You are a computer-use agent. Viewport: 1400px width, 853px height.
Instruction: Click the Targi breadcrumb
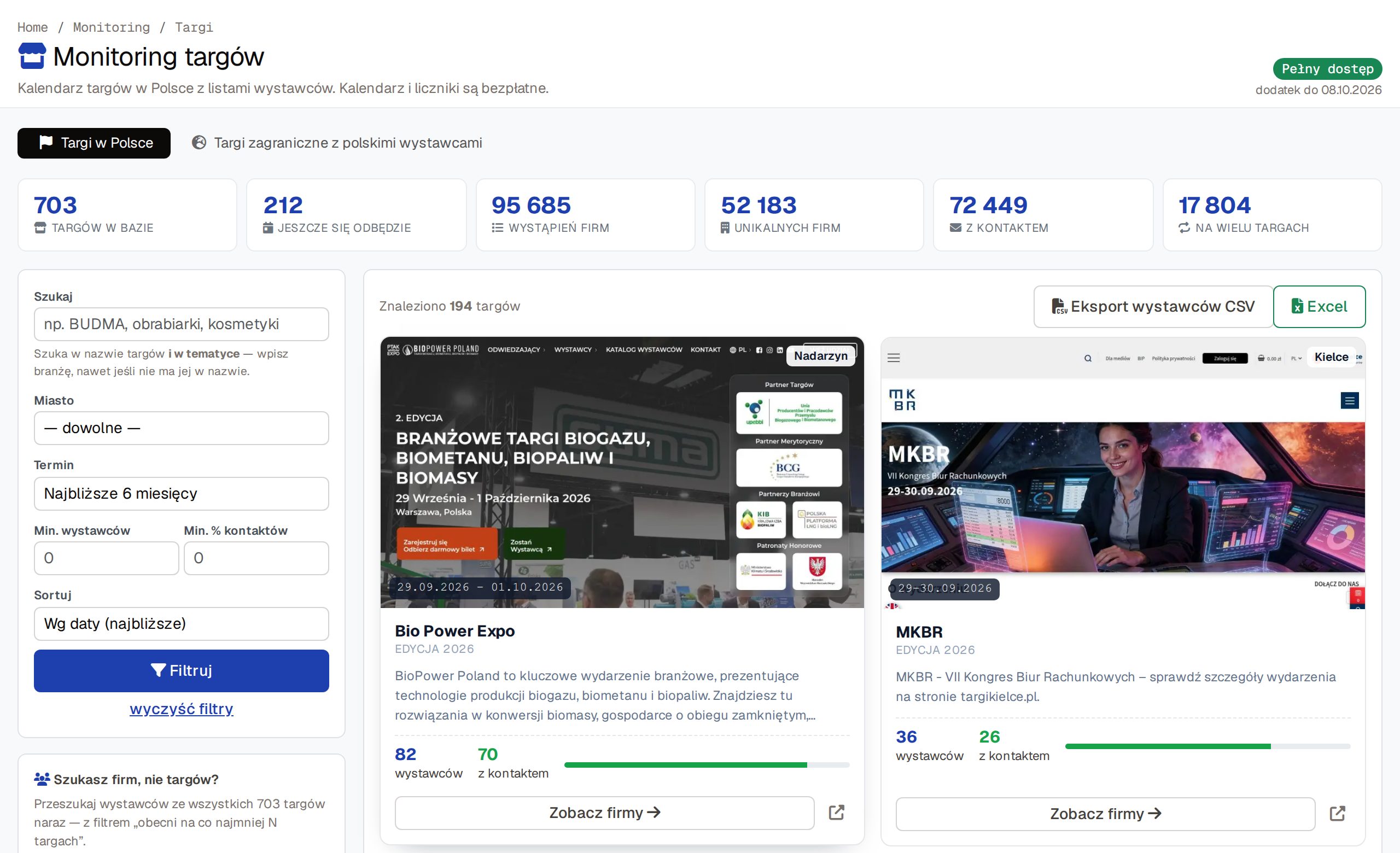(x=194, y=27)
